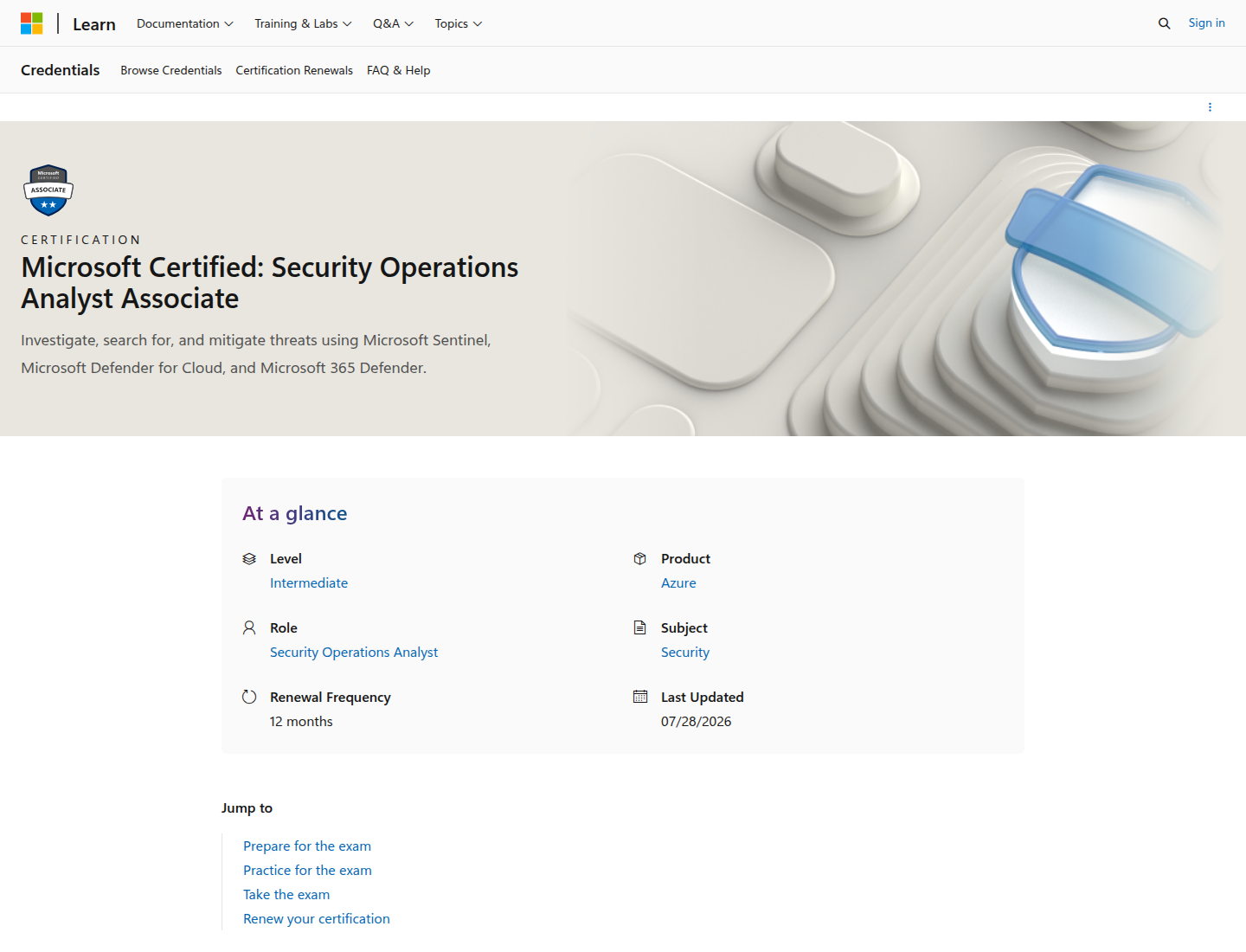Expand the Topics dropdown menu

459,23
